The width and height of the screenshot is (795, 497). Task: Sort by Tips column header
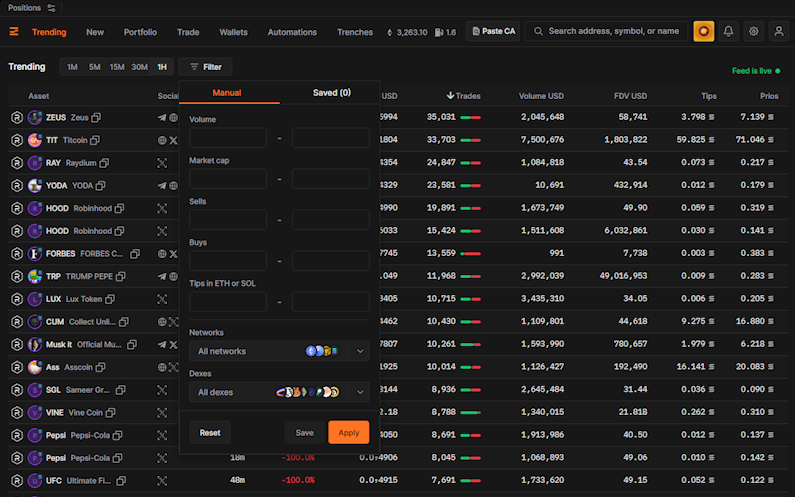pyautogui.click(x=709, y=96)
